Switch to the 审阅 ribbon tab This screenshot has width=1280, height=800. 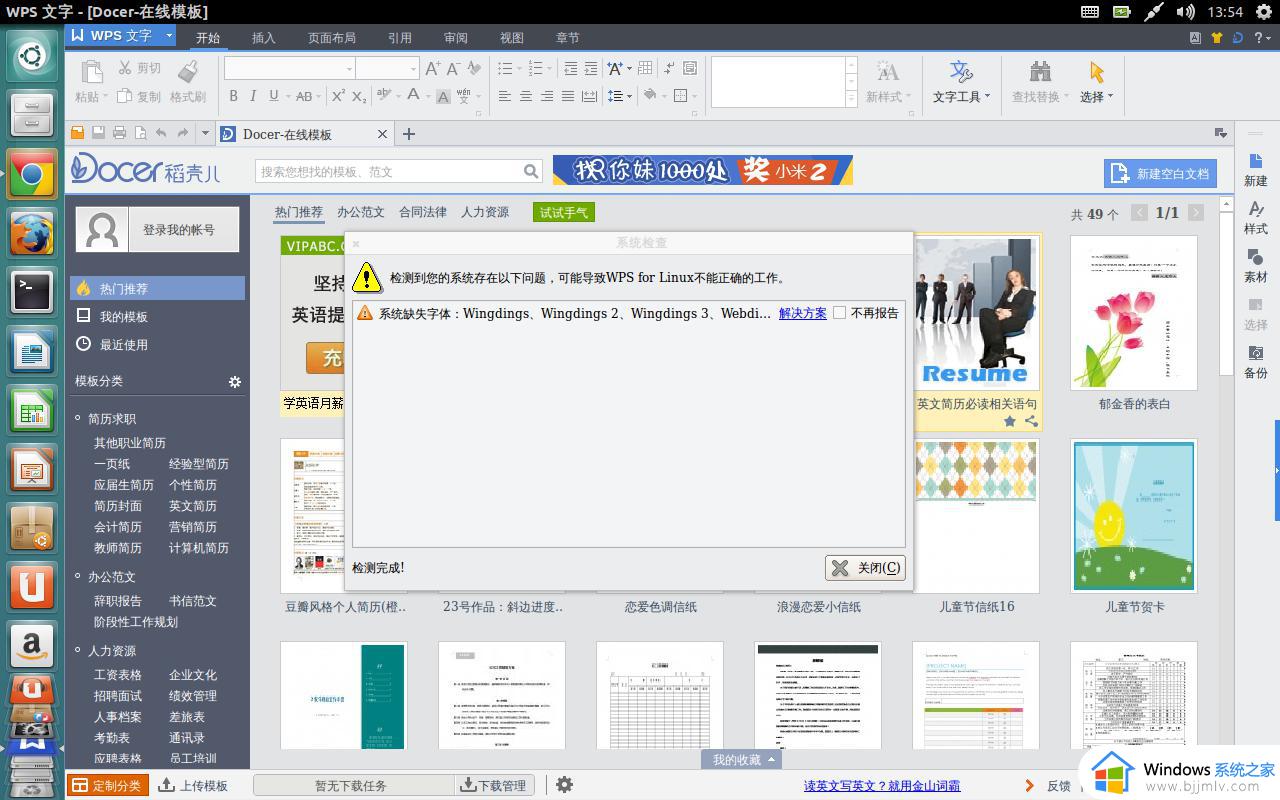[x=456, y=38]
